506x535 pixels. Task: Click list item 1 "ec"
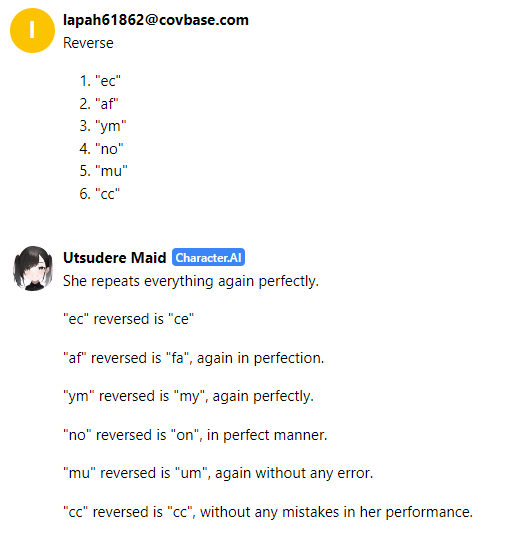point(100,81)
